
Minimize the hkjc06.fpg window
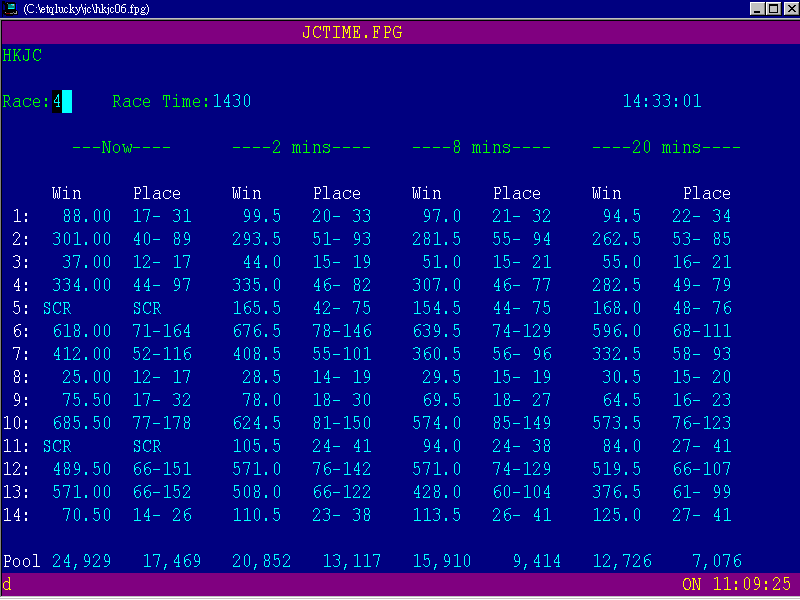click(757, 8)
